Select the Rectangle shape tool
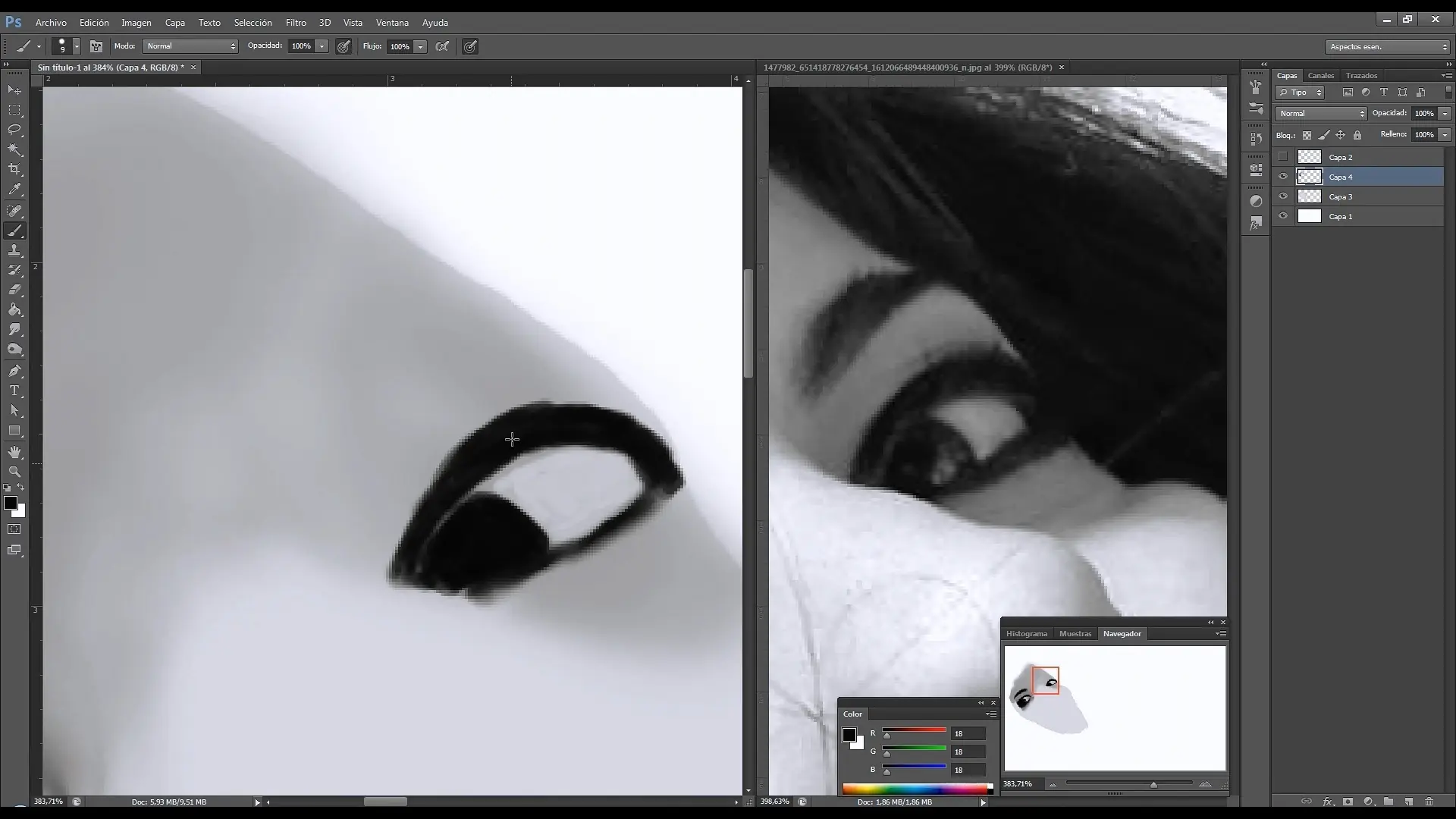Screen dimensions: 1456x819 (14, 430)
